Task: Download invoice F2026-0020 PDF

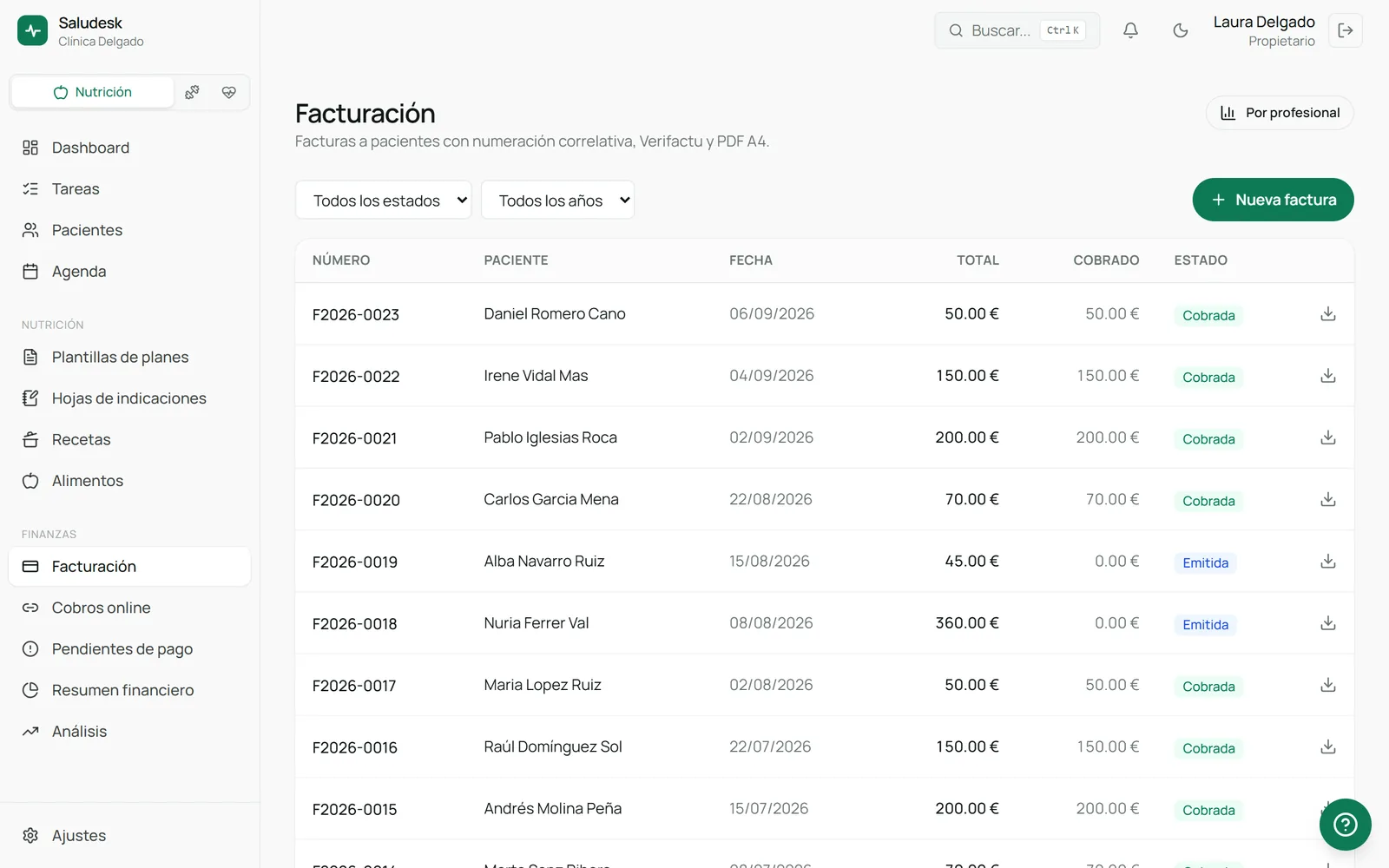Action: coord(1328,499)
